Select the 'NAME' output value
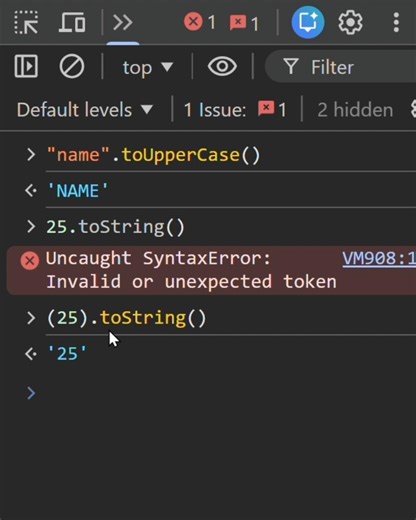This screenshot has width=416, height=520. [78, 191]
